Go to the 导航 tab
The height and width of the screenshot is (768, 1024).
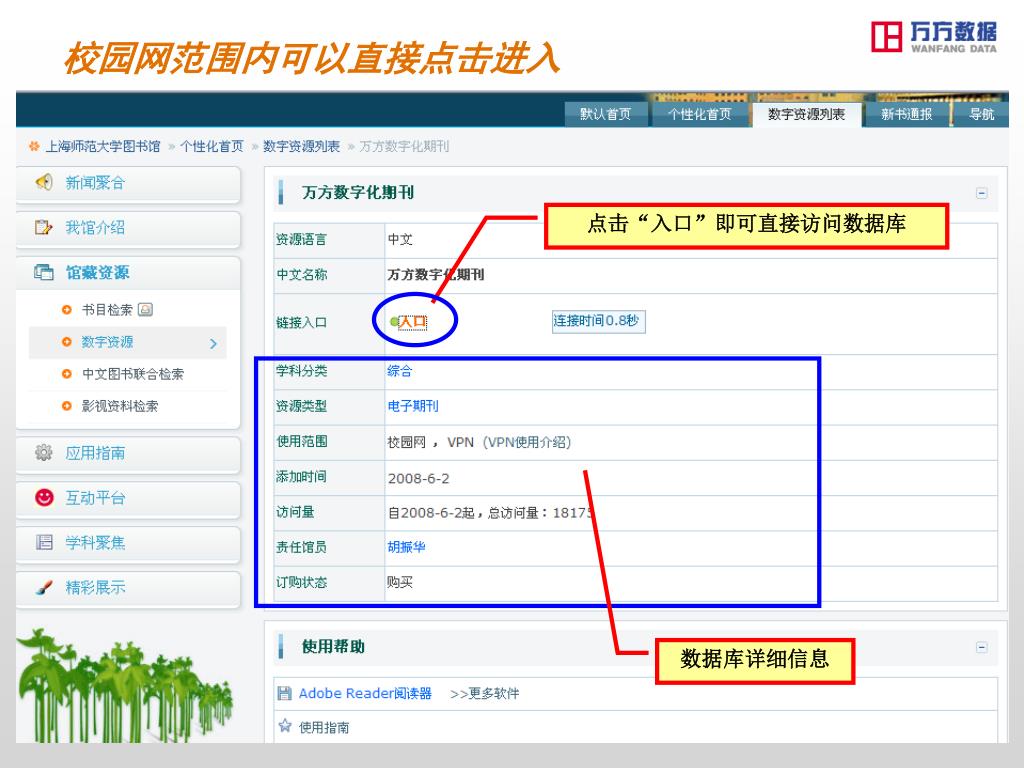tap(981, 114)
